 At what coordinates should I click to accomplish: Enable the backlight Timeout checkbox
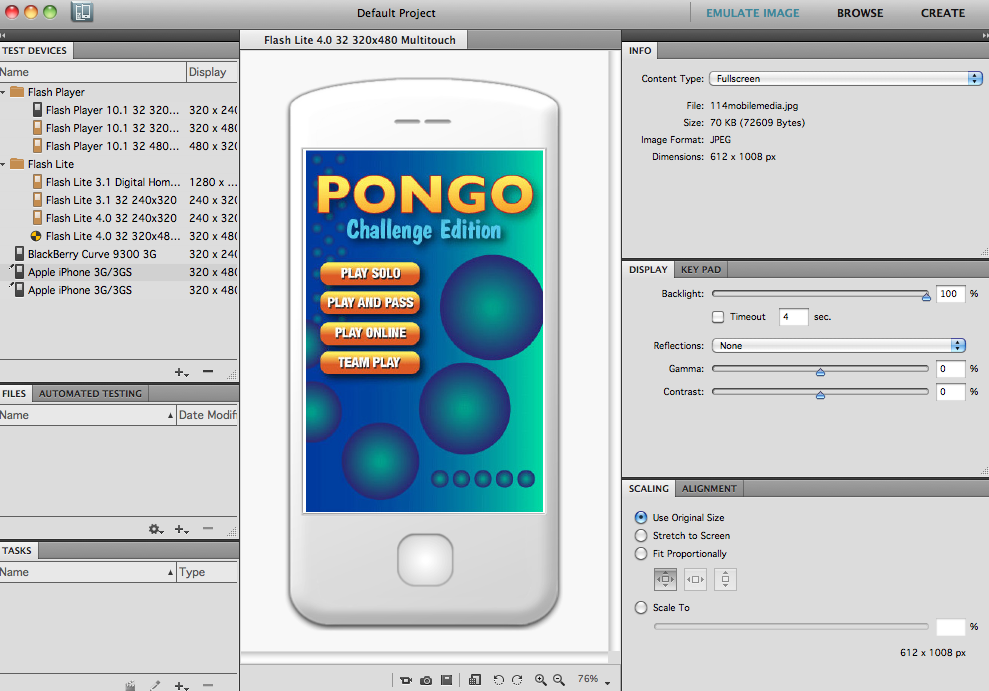click(718, 316)
